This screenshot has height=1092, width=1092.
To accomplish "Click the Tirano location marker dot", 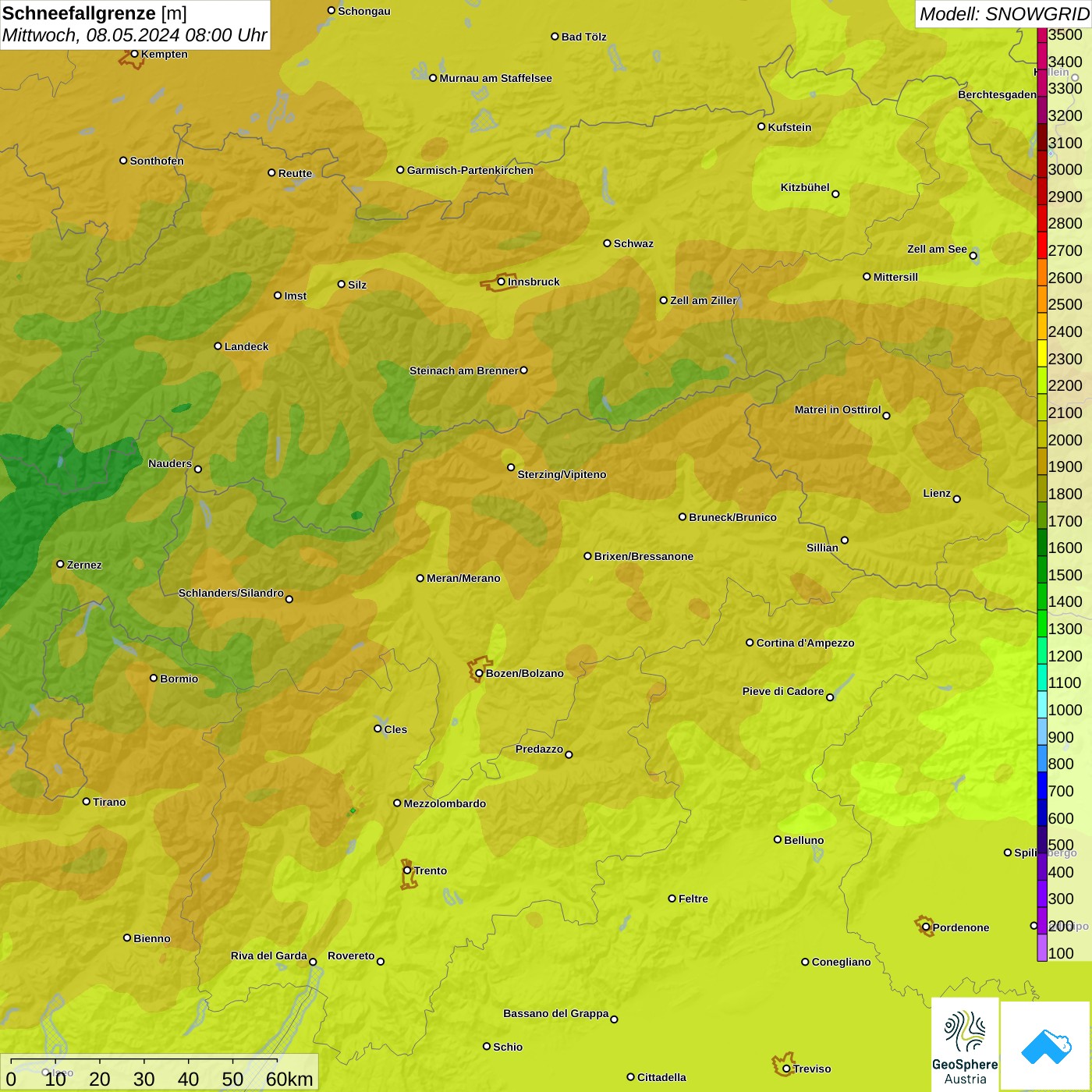I will click(87, 801).
